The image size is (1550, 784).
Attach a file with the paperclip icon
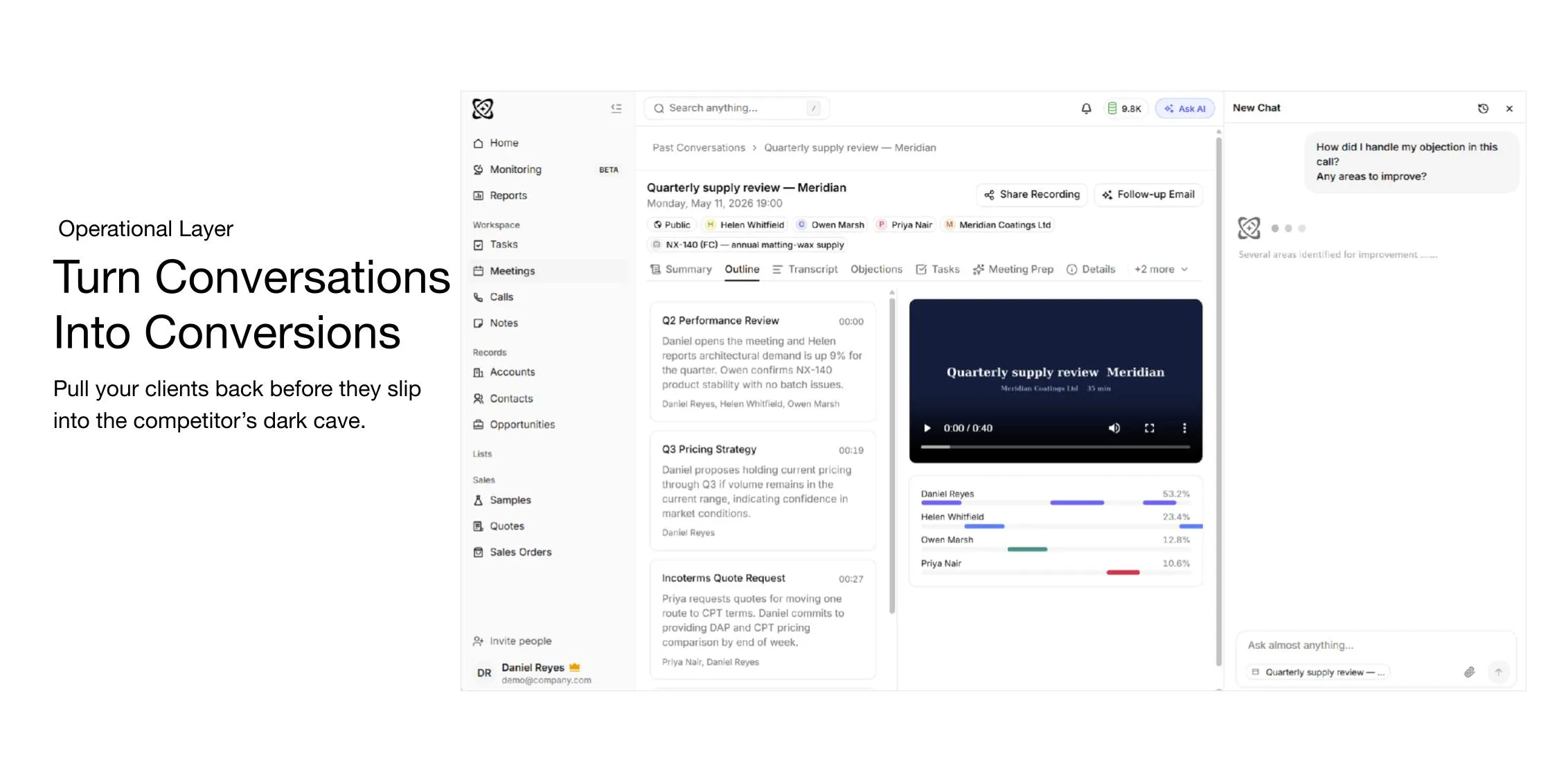pos(1470,672)
